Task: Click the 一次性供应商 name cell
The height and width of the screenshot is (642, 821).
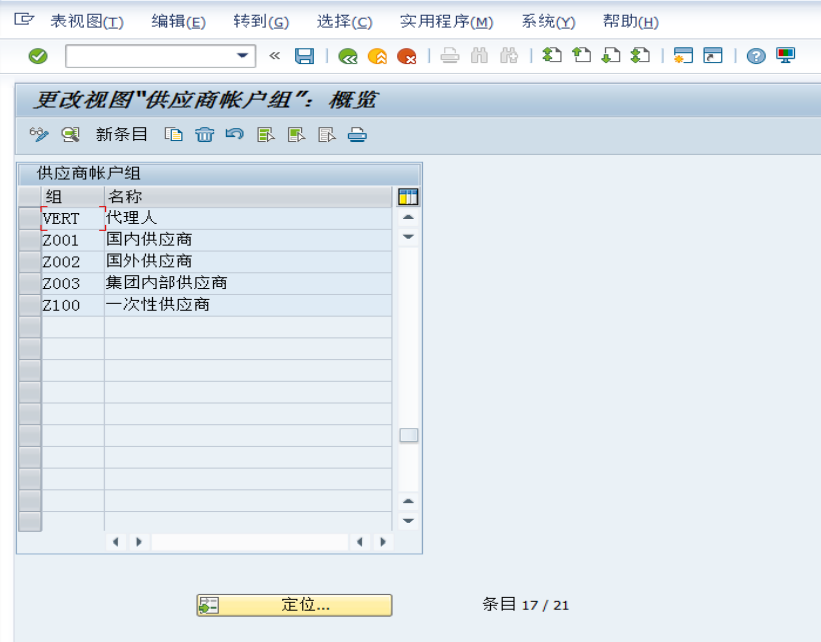Action: click(x=248, y=305)
